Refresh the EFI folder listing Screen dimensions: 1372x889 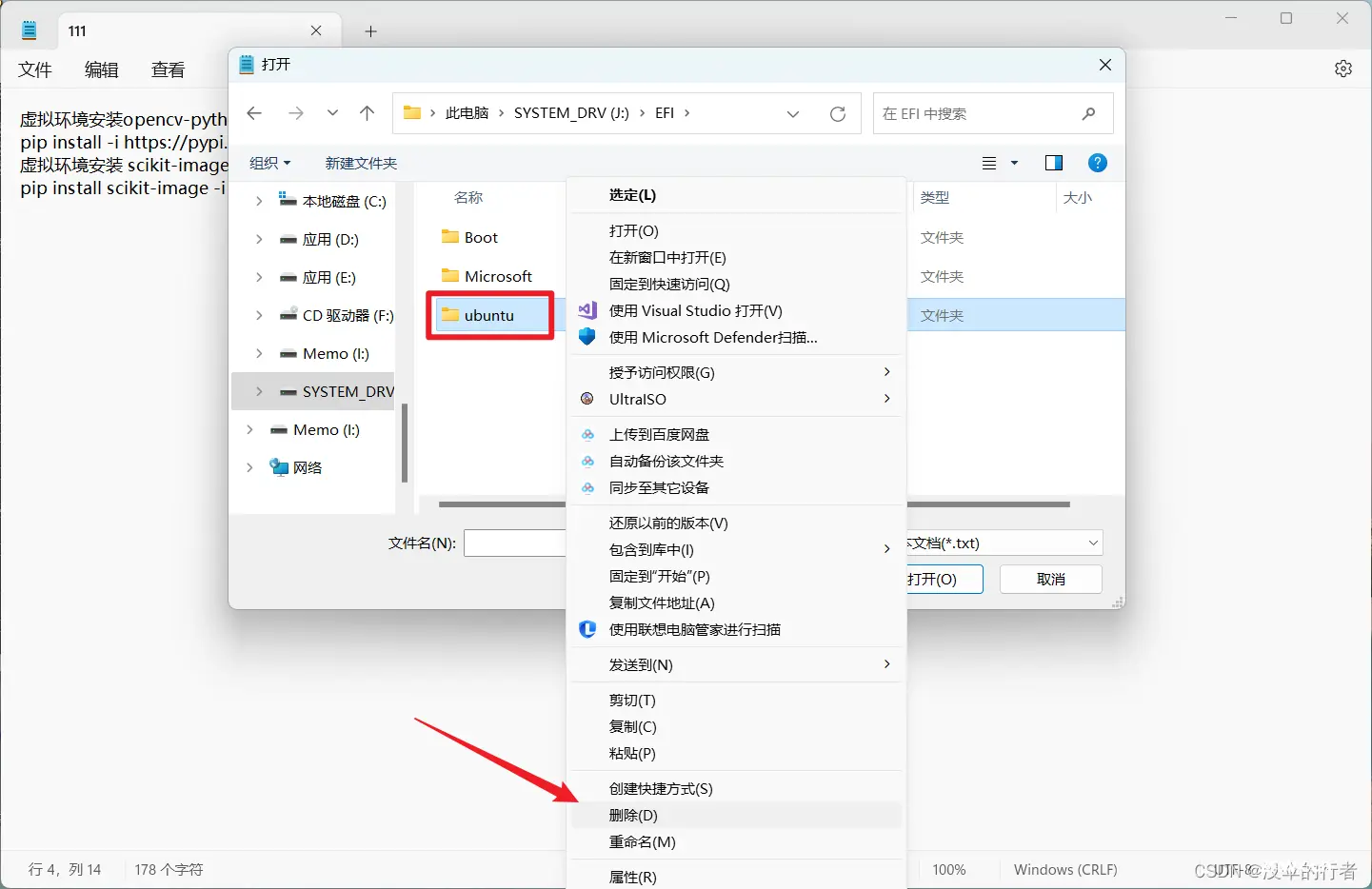tap(838, 114)
